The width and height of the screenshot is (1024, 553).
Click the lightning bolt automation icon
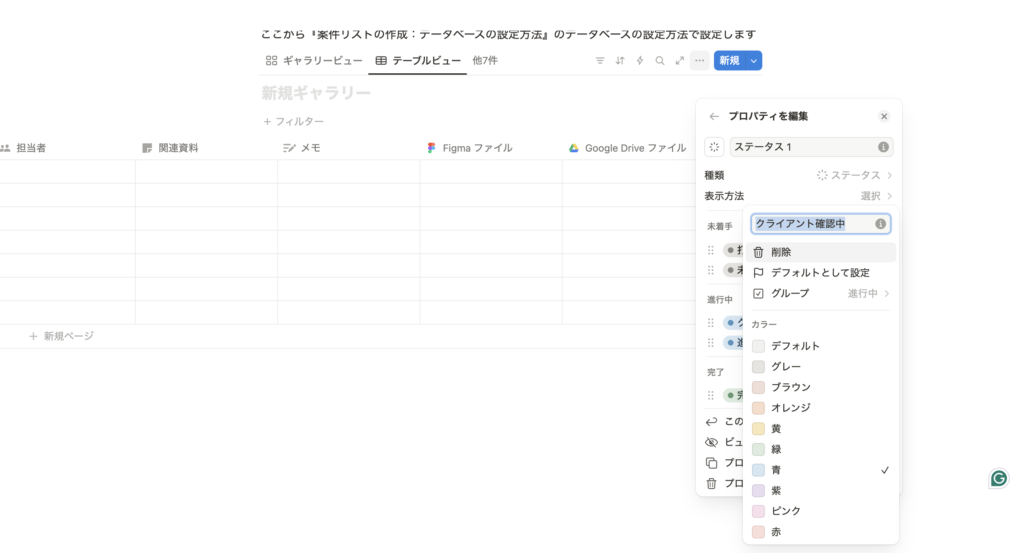pyautogui.click(x=640, y=61)
